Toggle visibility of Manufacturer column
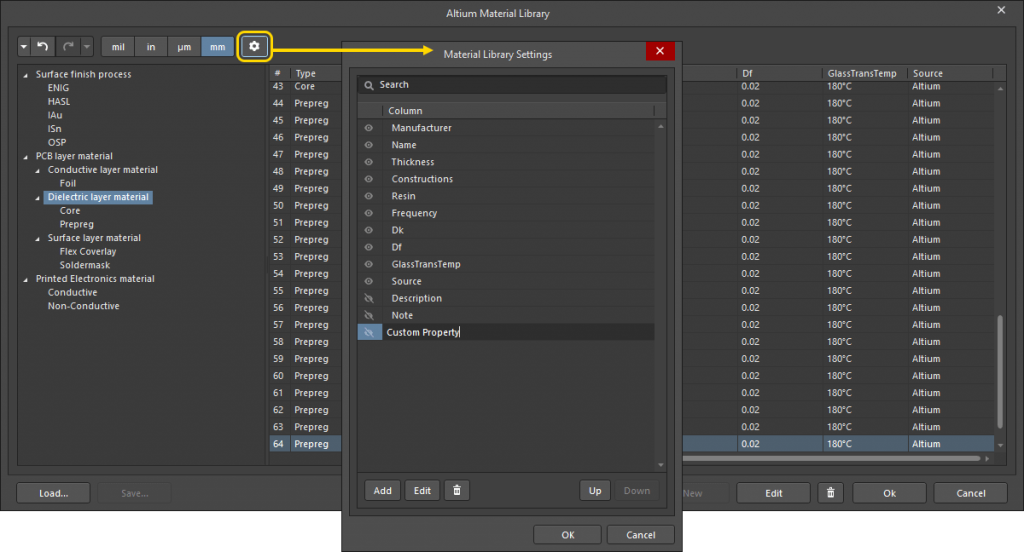The width and height of the screenshot is (1024, 552). click(x=369, y=128)
